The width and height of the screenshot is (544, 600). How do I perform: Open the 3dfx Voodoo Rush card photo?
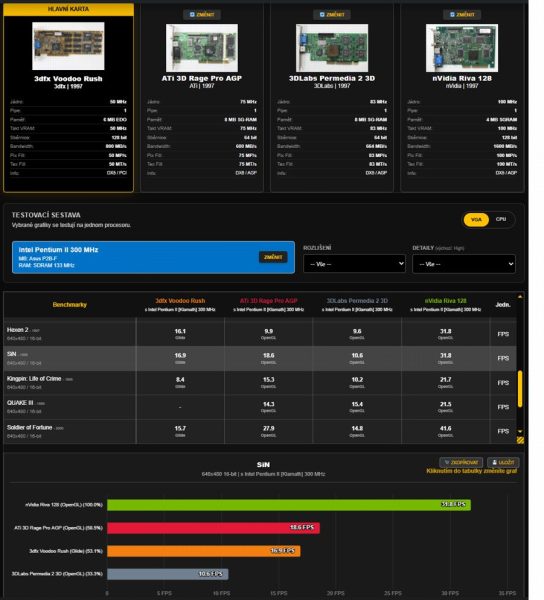coord(68,46)
